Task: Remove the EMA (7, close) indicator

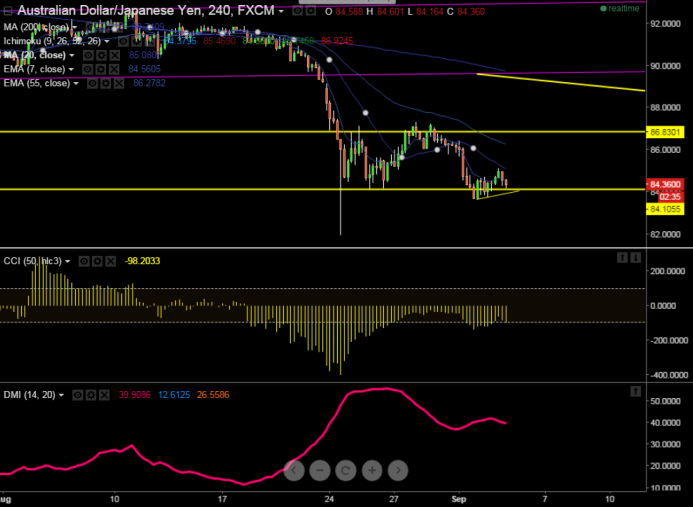Action: coord(114,69)
